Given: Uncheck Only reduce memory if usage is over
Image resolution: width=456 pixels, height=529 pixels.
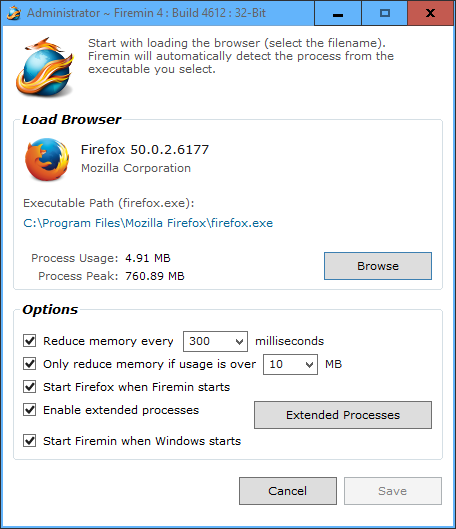Looking at the screenshot, I should pos(30,364).
